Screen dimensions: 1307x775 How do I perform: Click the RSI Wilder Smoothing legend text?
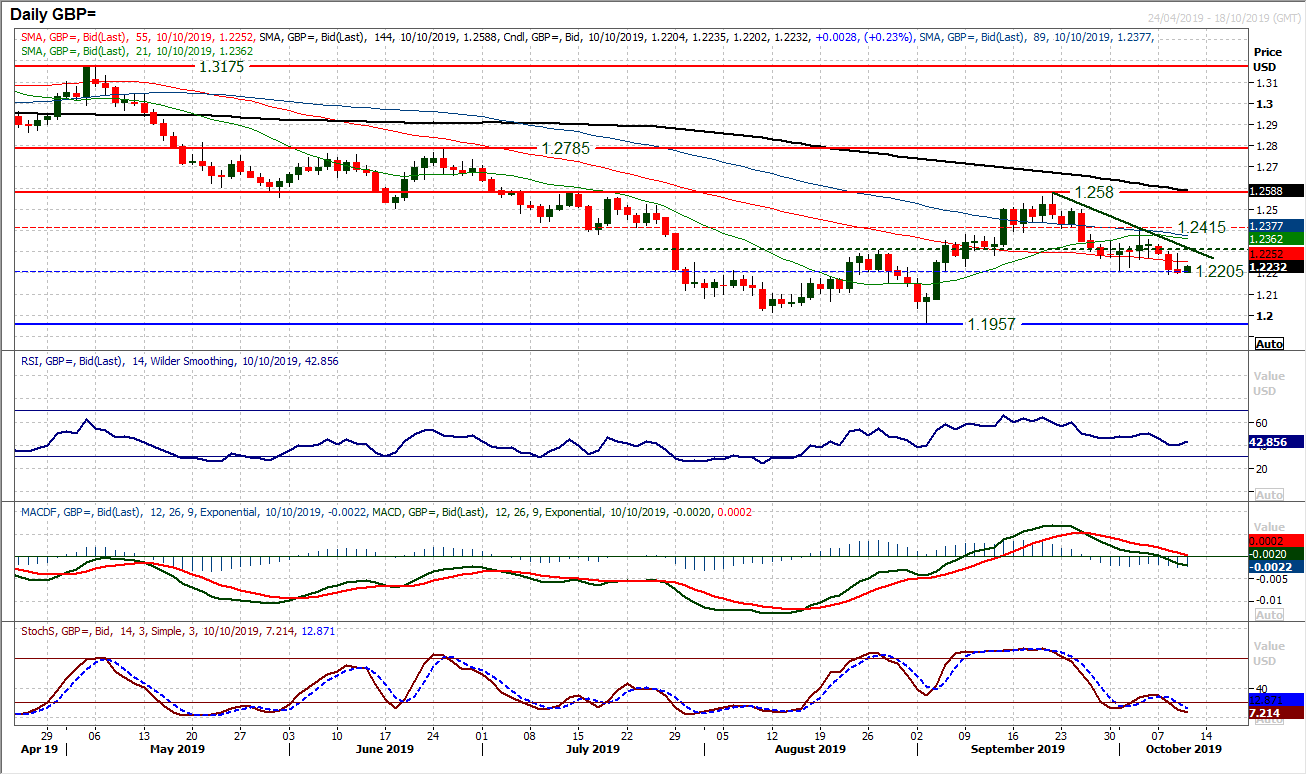(x=178, y=361)
